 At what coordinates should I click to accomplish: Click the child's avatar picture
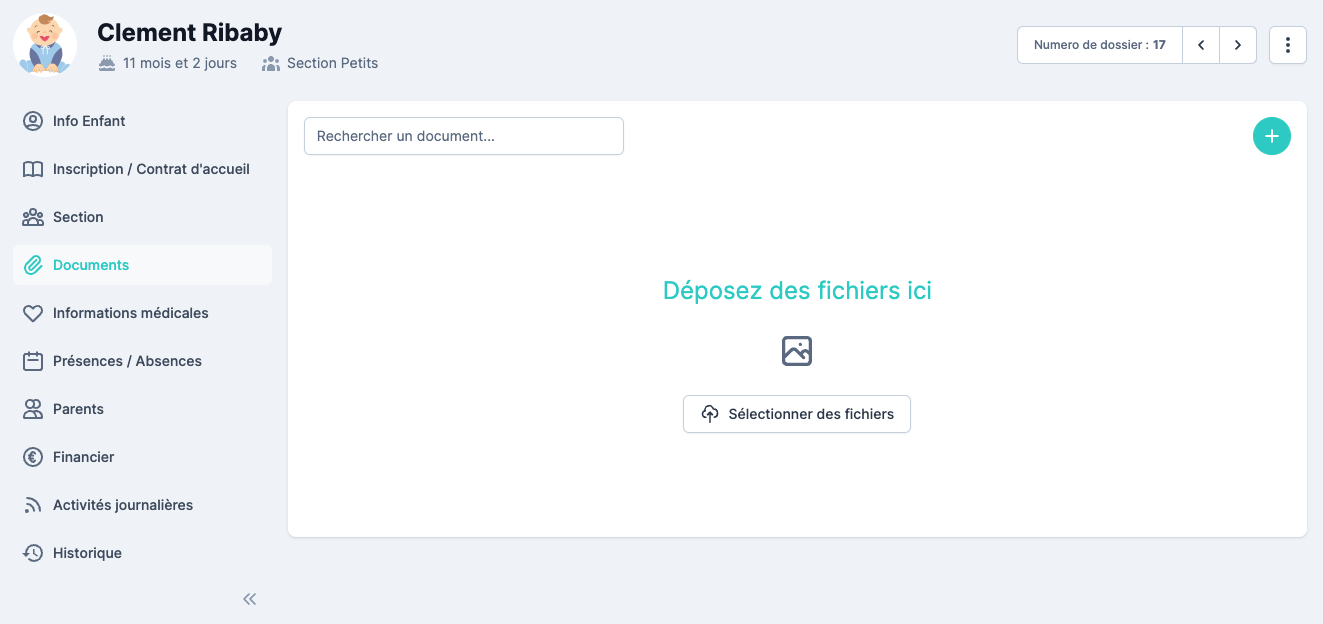45,45
